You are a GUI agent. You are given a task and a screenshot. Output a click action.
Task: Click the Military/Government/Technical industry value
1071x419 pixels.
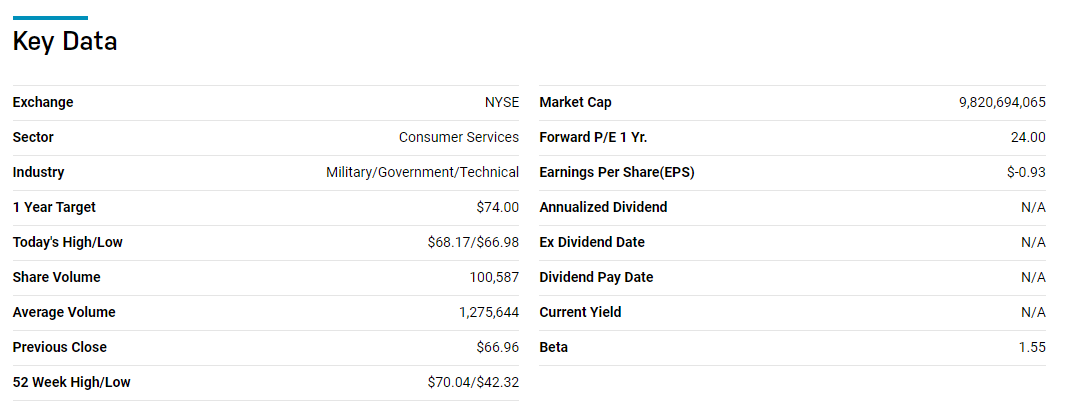(422, 172)
